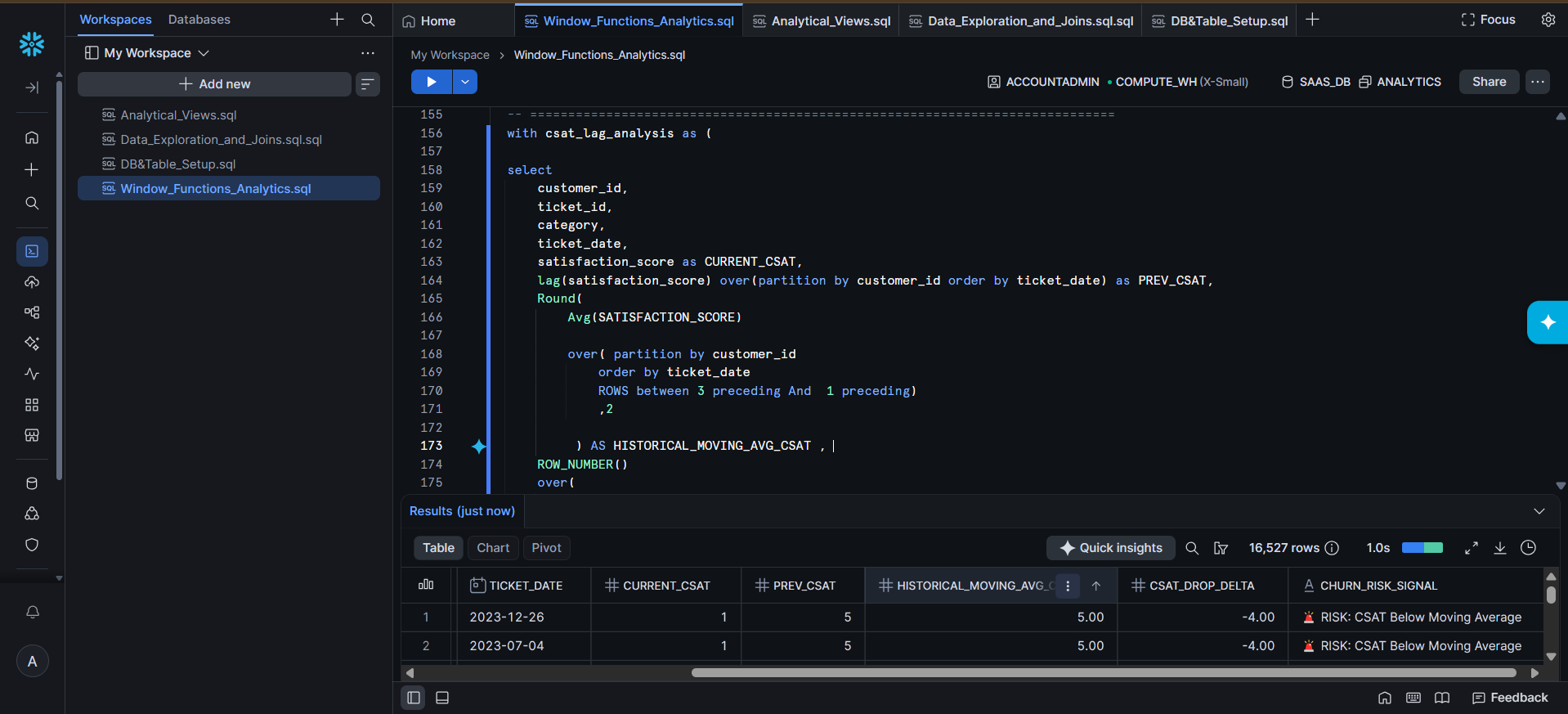This screenshot has width=1568, height=714.
Task: Open the results filter icon
Action: click(1221, 548)
